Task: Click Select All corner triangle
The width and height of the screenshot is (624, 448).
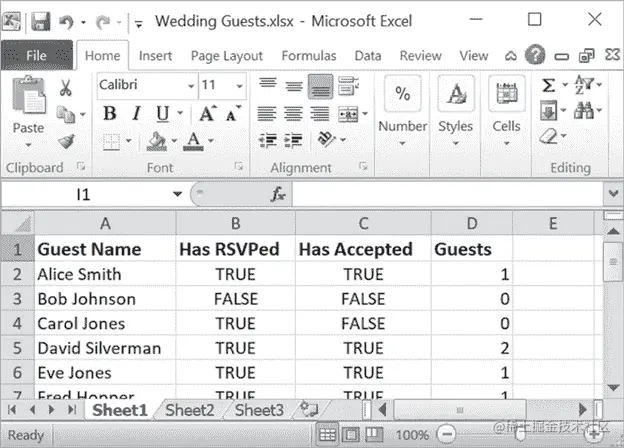Action: [18, 223]
